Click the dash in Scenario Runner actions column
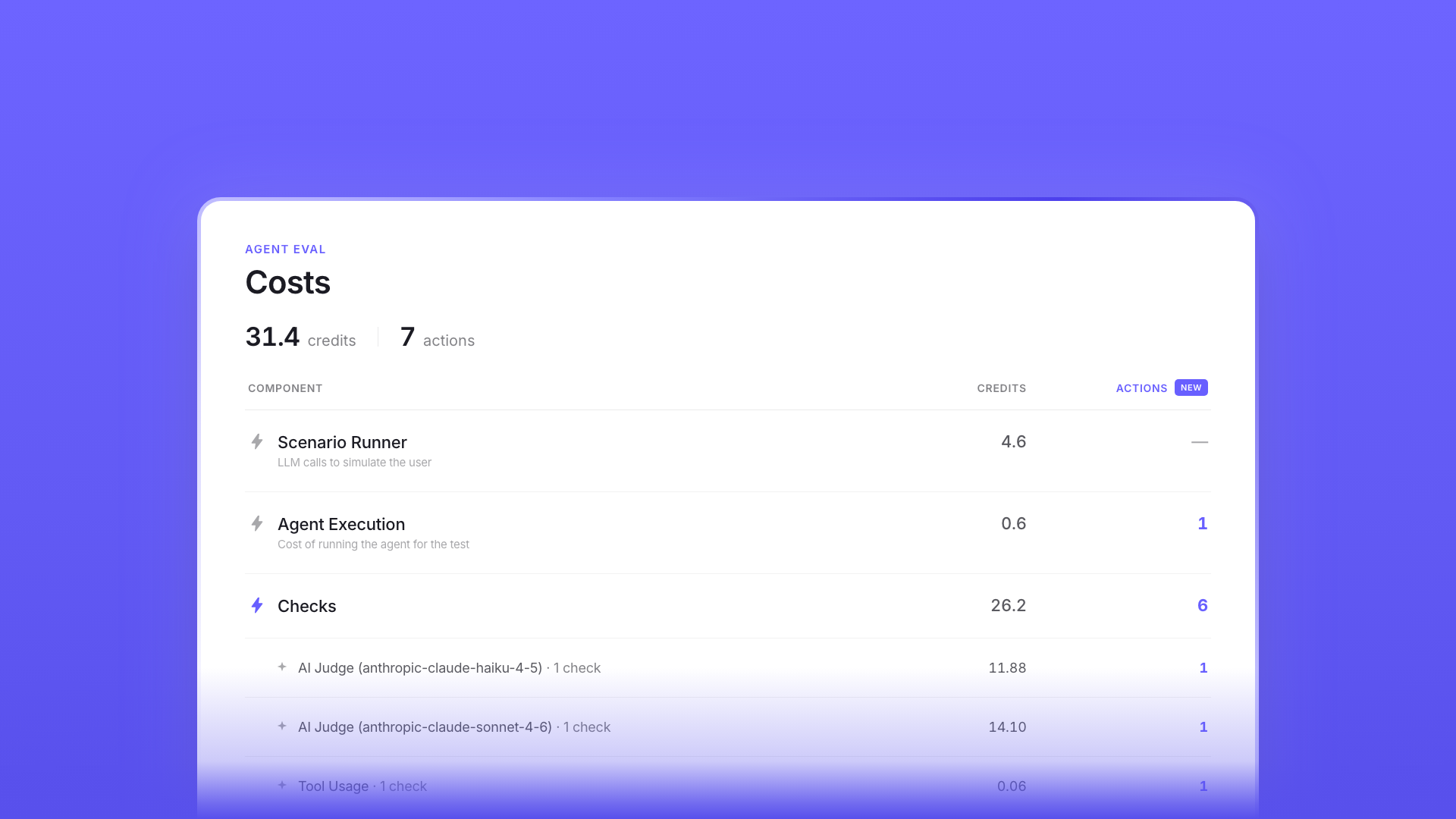The height and width of the screenshot is (819, 1456). pos(1199,442)
